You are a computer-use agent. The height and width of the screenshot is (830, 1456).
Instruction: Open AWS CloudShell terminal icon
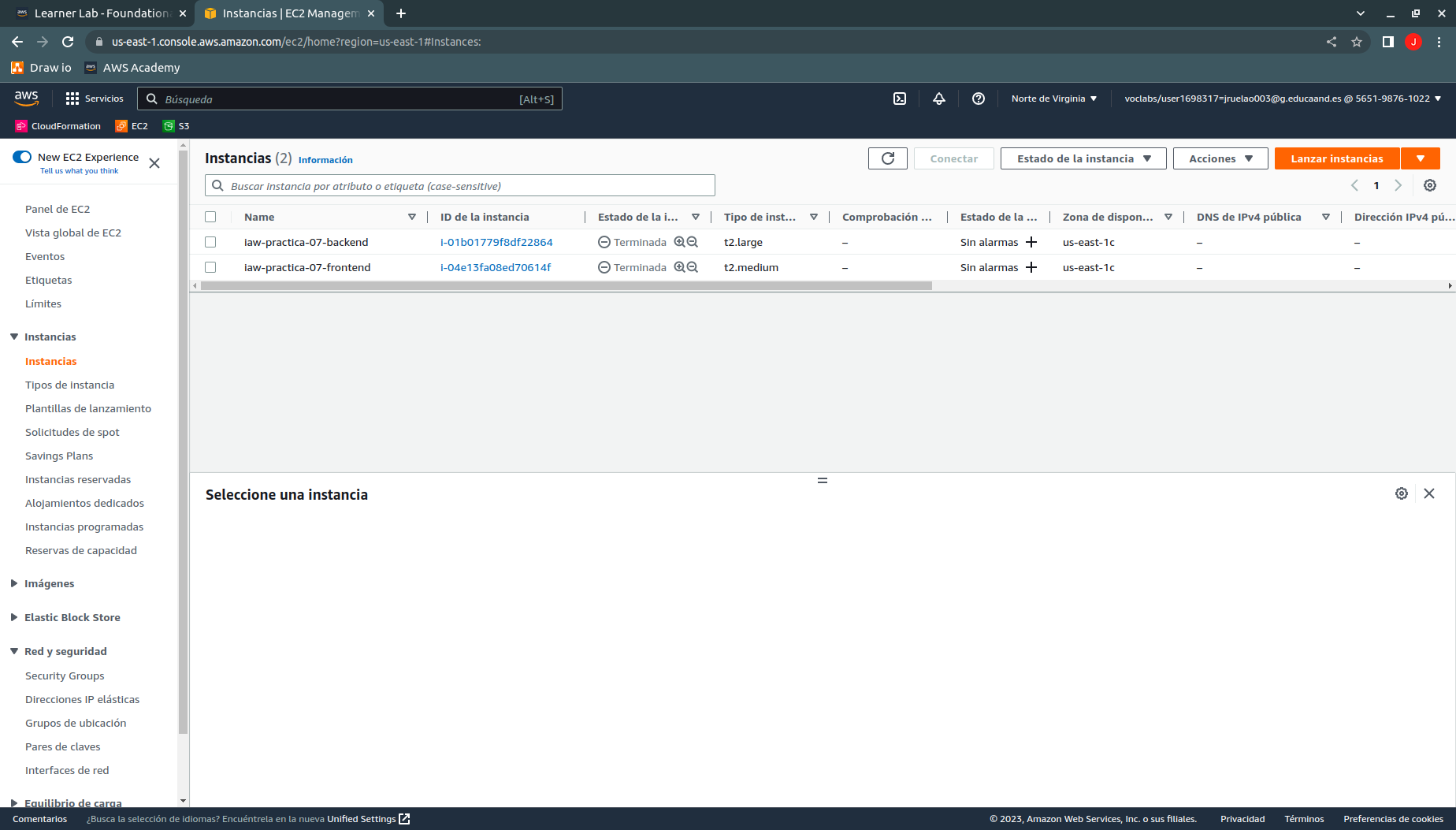900,99
